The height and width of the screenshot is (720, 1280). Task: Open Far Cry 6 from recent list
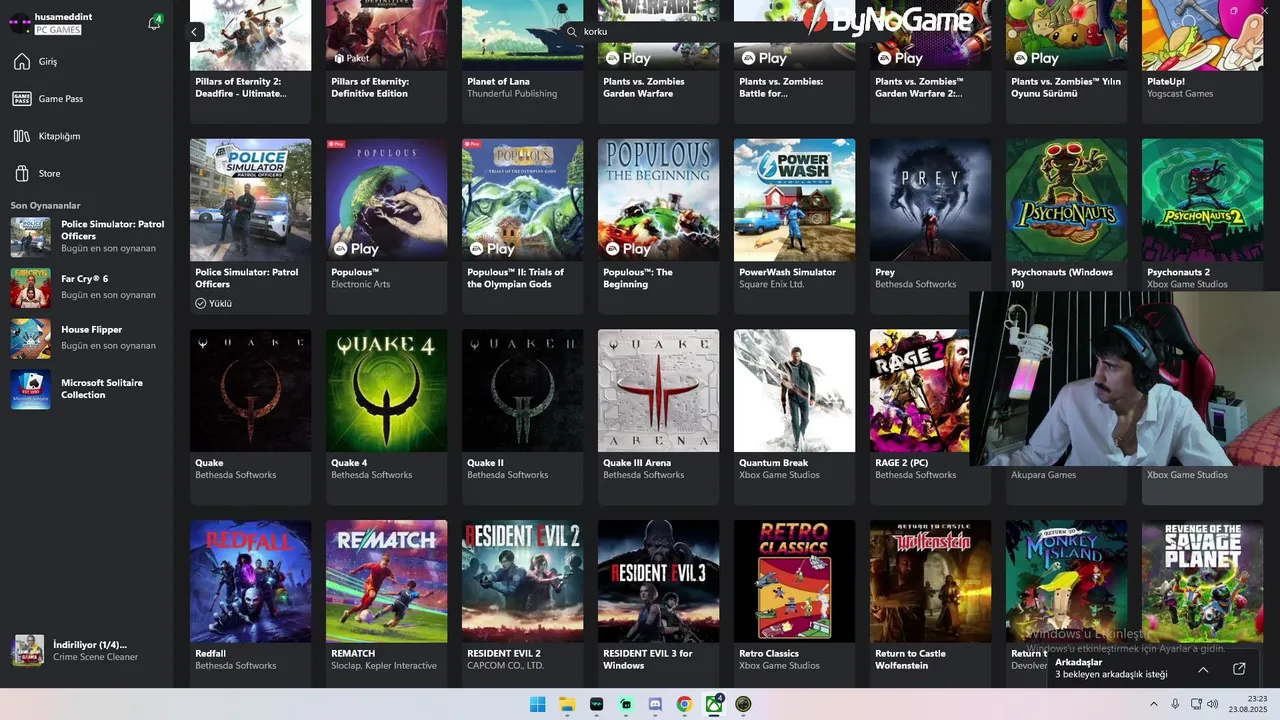[87, 287]
